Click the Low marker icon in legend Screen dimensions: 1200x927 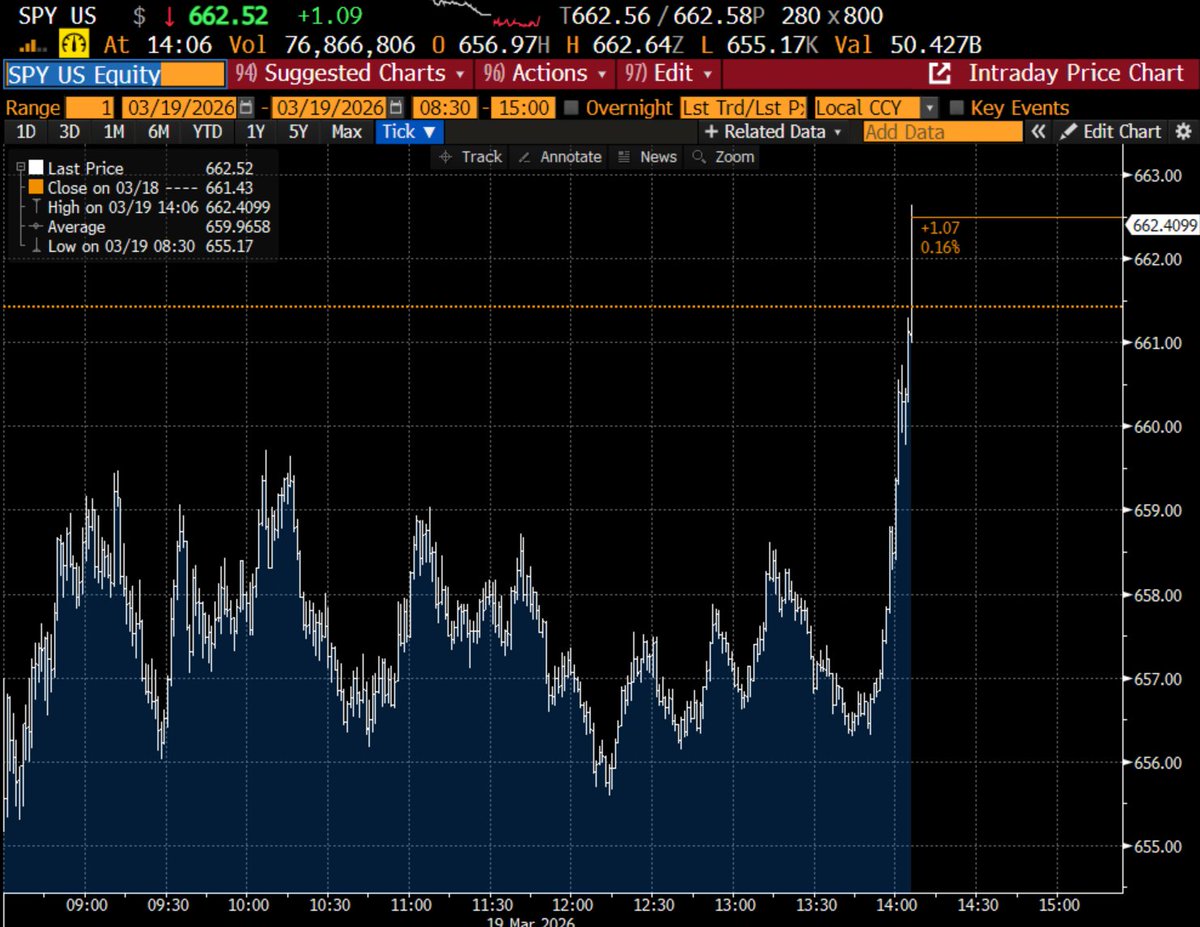[x=36, y=245]
